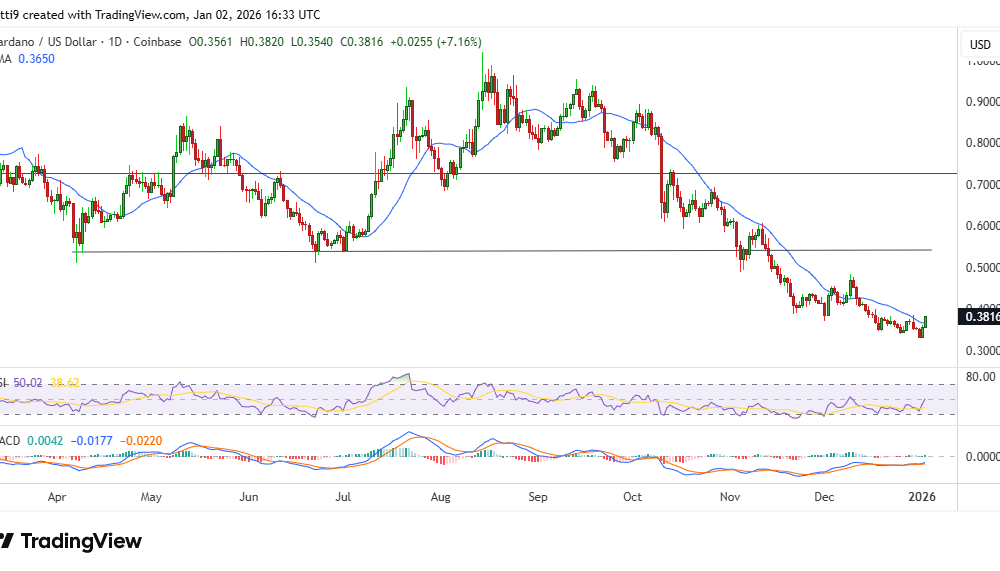This screenshot has width=1000, height=571.
Task: Click the MACD histogram value 0.0042
Action: click(44, 440)
